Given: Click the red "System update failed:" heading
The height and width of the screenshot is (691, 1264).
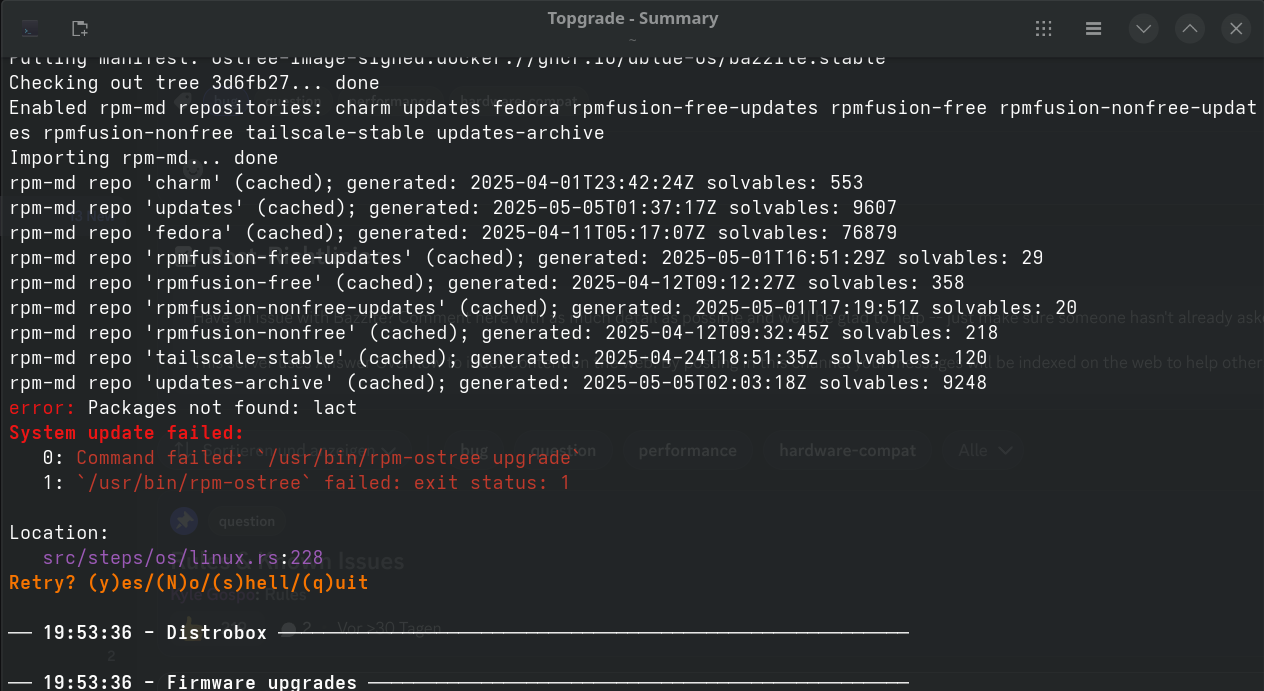Looking at the screenshot, I should pyautogui.click(x=126, y=433).
